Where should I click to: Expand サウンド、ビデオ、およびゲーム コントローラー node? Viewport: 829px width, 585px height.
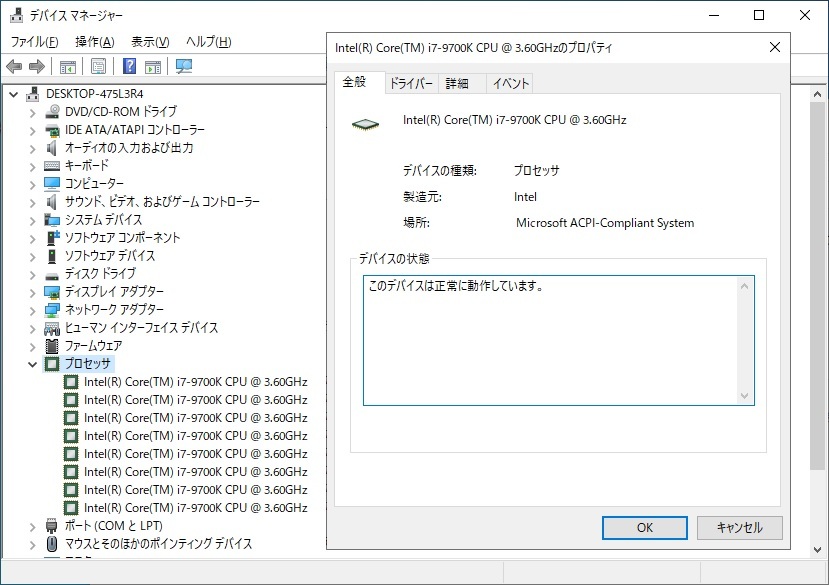(x=33, y=203)
